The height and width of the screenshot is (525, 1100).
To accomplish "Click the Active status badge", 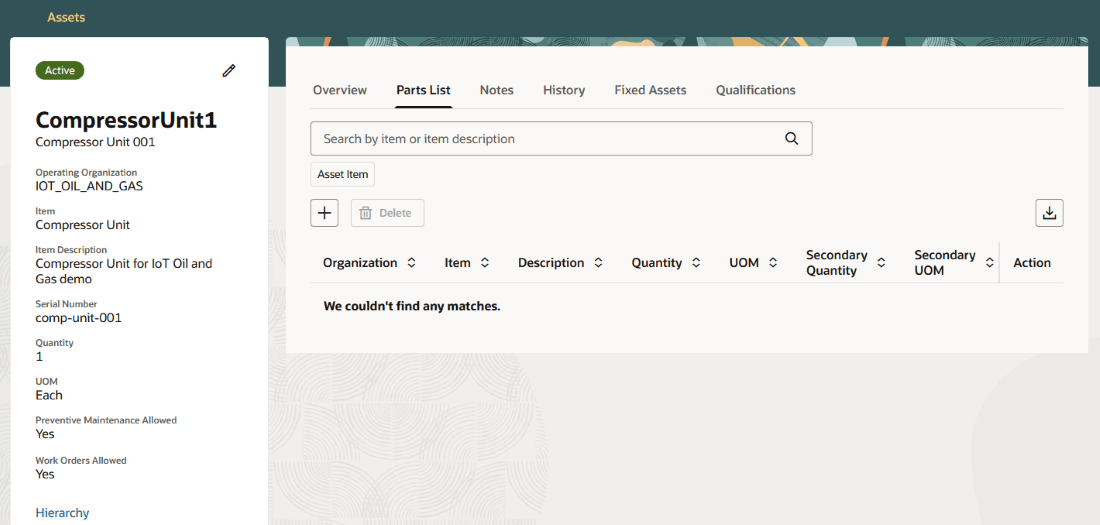I will tap(60, 70).
